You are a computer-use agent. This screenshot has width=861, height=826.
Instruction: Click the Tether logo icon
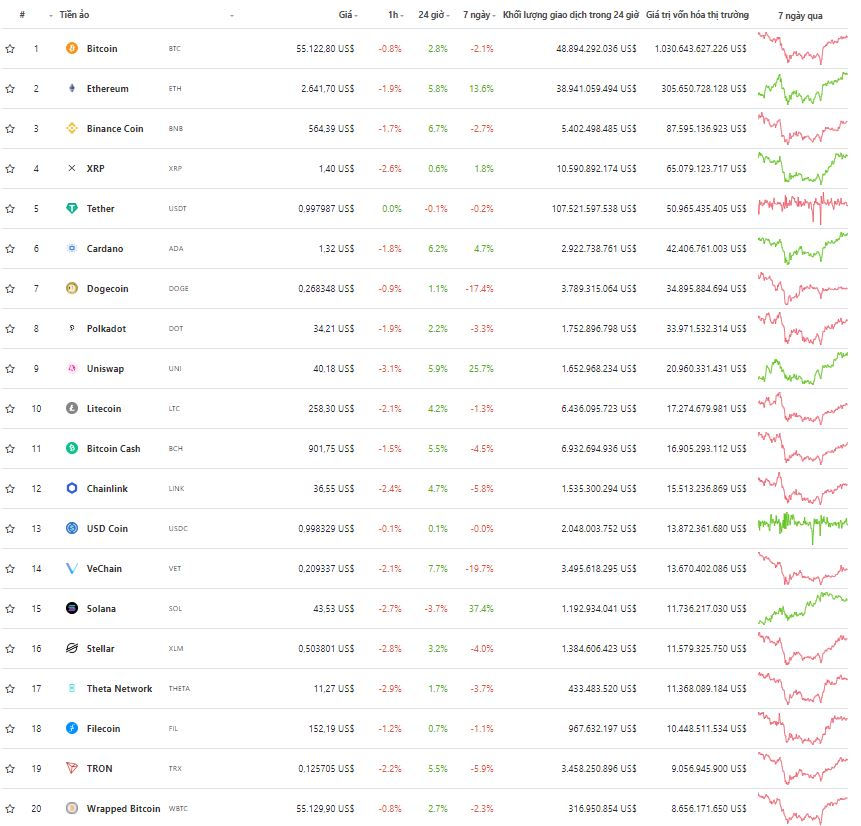[x=72, y=209]
